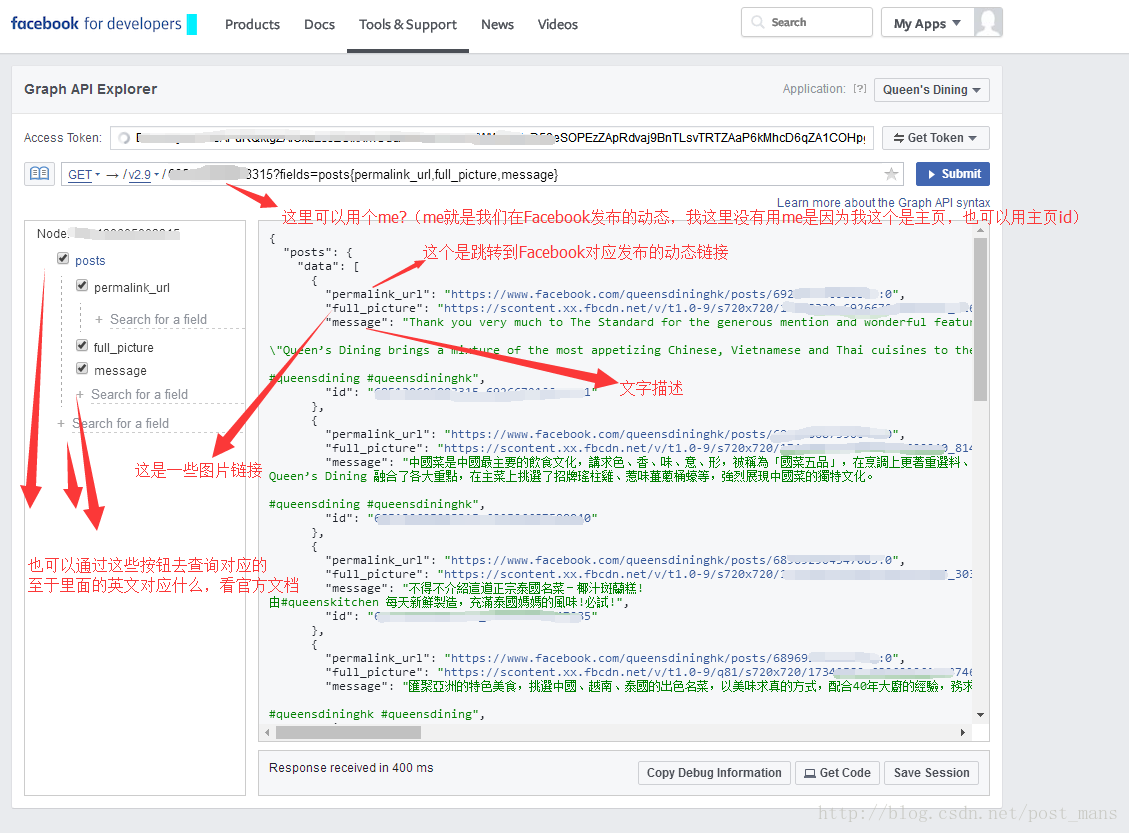
Task: Click the scroll-down arrow of the response panel
Action: (980, 715)
